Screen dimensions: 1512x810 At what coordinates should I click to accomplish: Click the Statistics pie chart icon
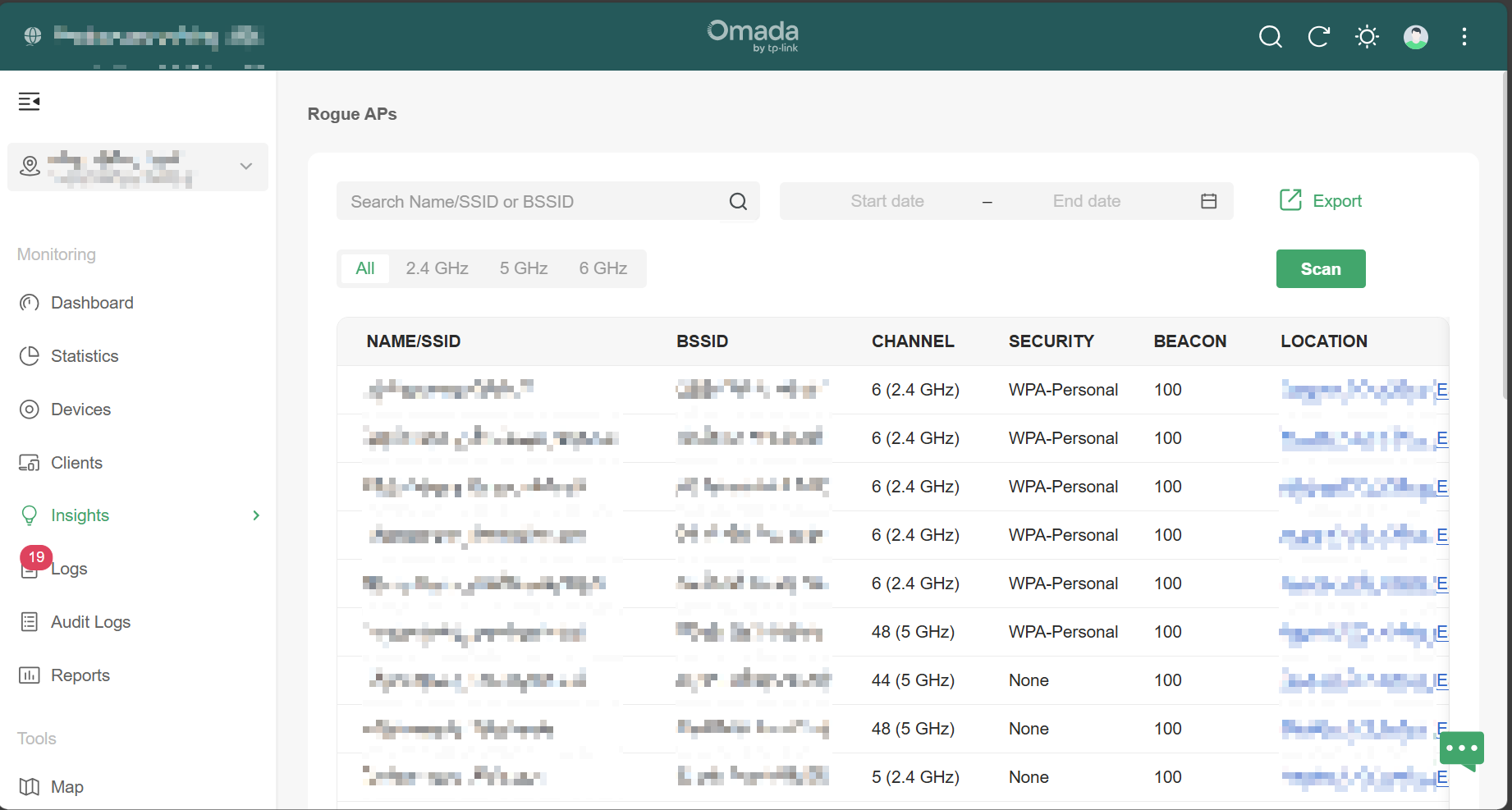(x=30, y=356)
